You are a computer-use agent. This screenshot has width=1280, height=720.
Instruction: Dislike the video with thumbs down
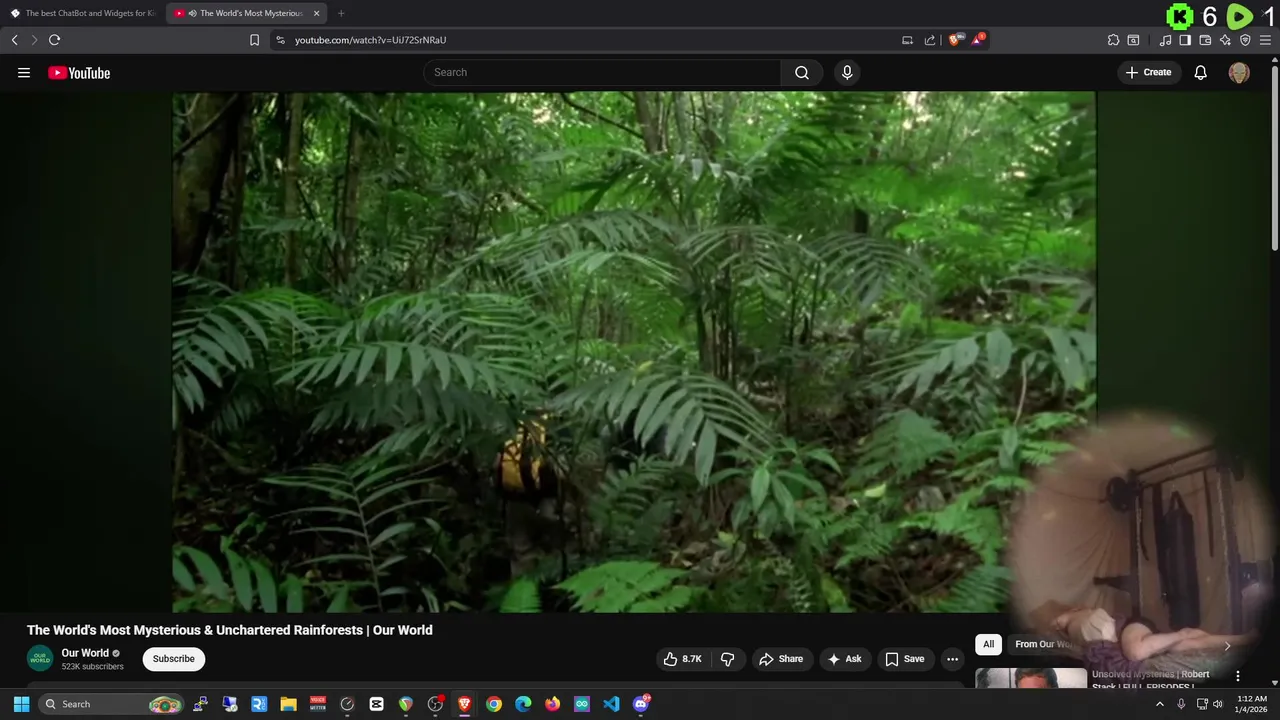727,659
